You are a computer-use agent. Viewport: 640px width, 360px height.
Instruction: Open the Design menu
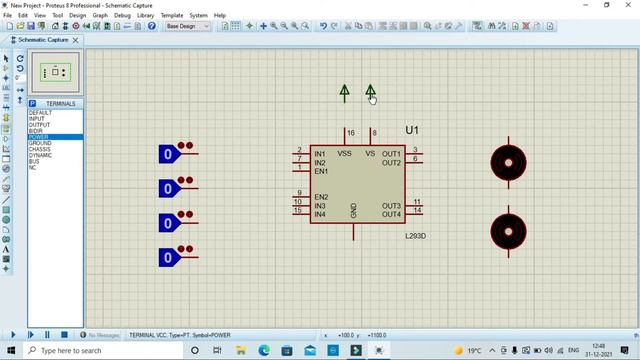pos(78,16)
